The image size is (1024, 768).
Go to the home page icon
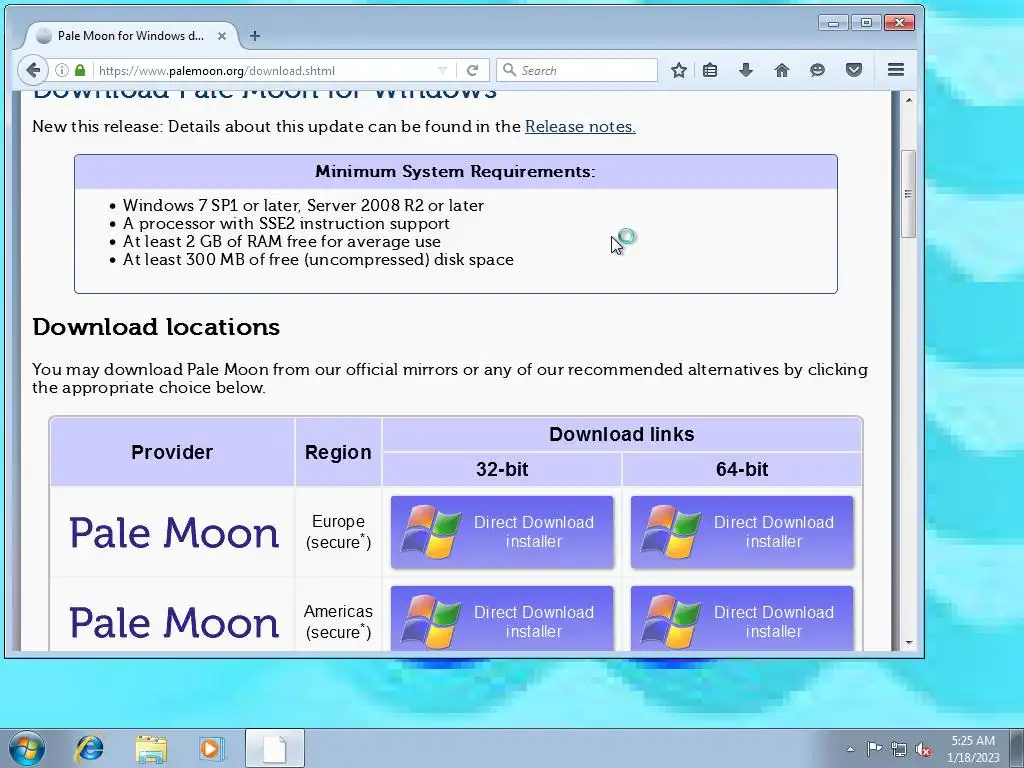point(782,70)
